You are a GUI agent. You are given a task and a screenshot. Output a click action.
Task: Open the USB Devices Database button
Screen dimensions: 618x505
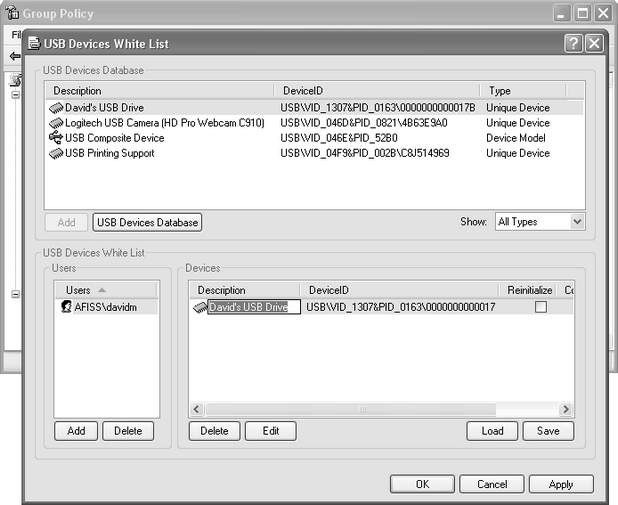(x=148, y=222)
